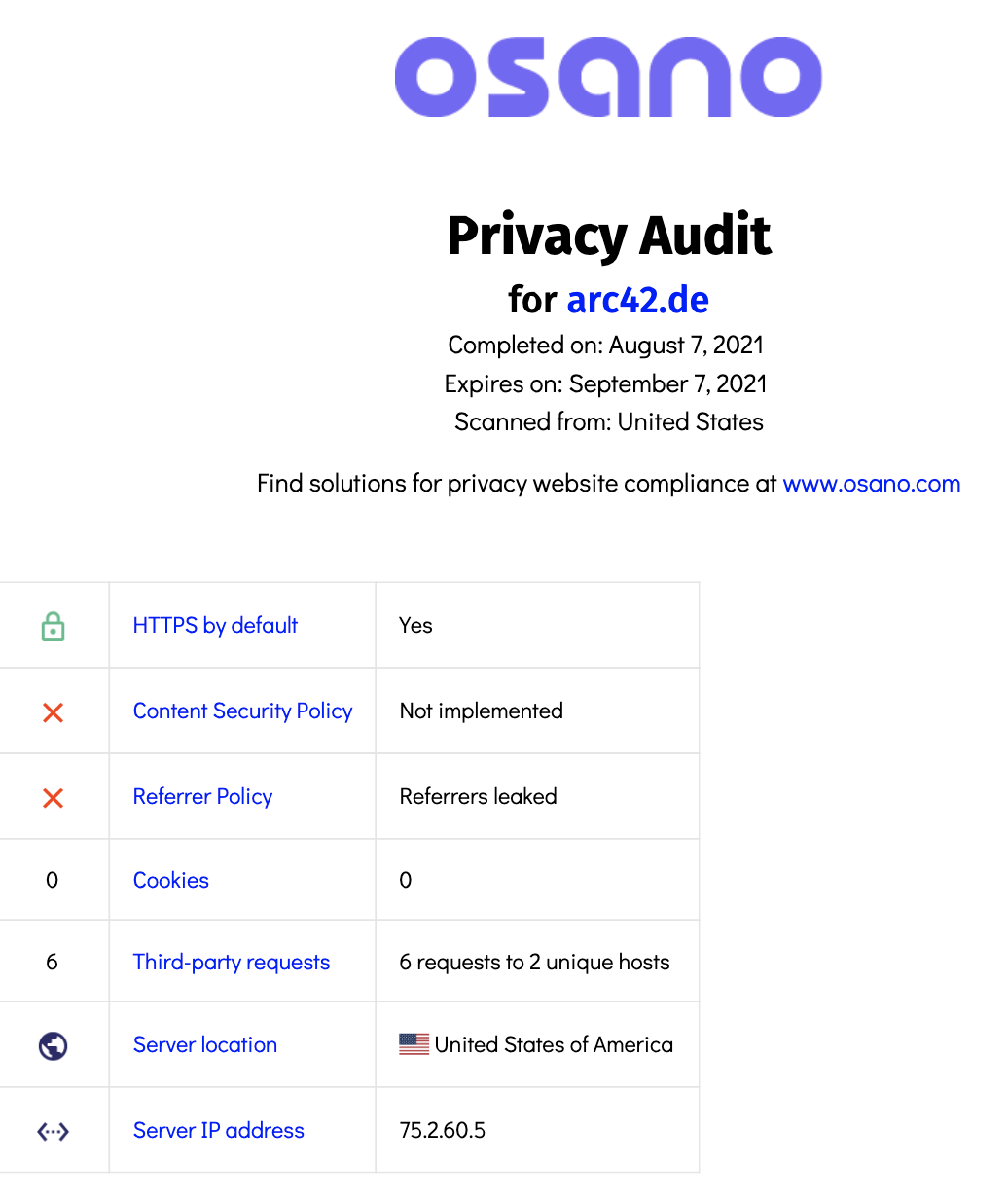Click the Server IP address arrows icon
The width and height of the screenshot is (1008, 1203).
[54, 1131]
